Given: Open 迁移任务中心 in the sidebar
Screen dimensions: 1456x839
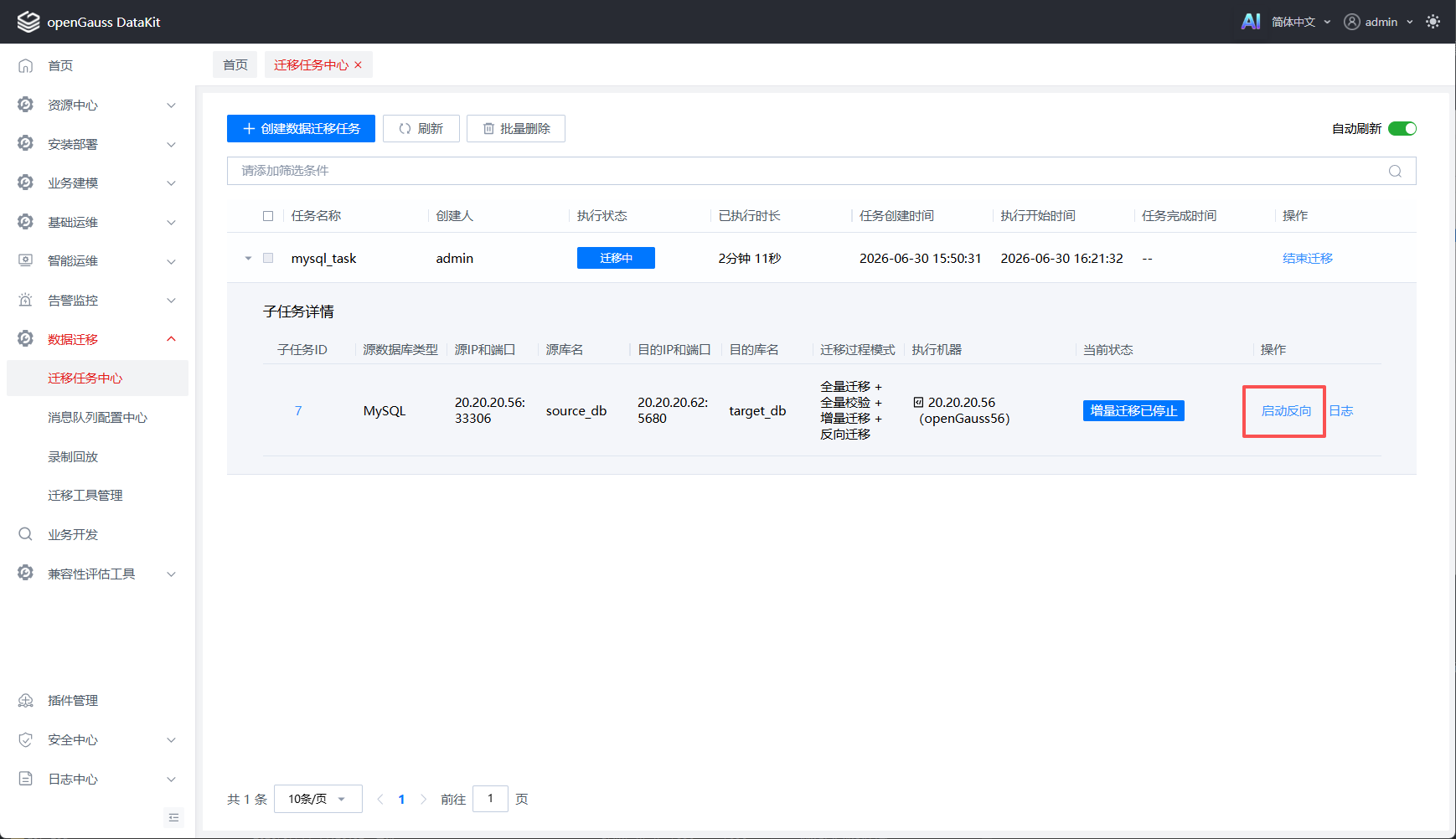Looking at the screenshot, I should [97, 378].
